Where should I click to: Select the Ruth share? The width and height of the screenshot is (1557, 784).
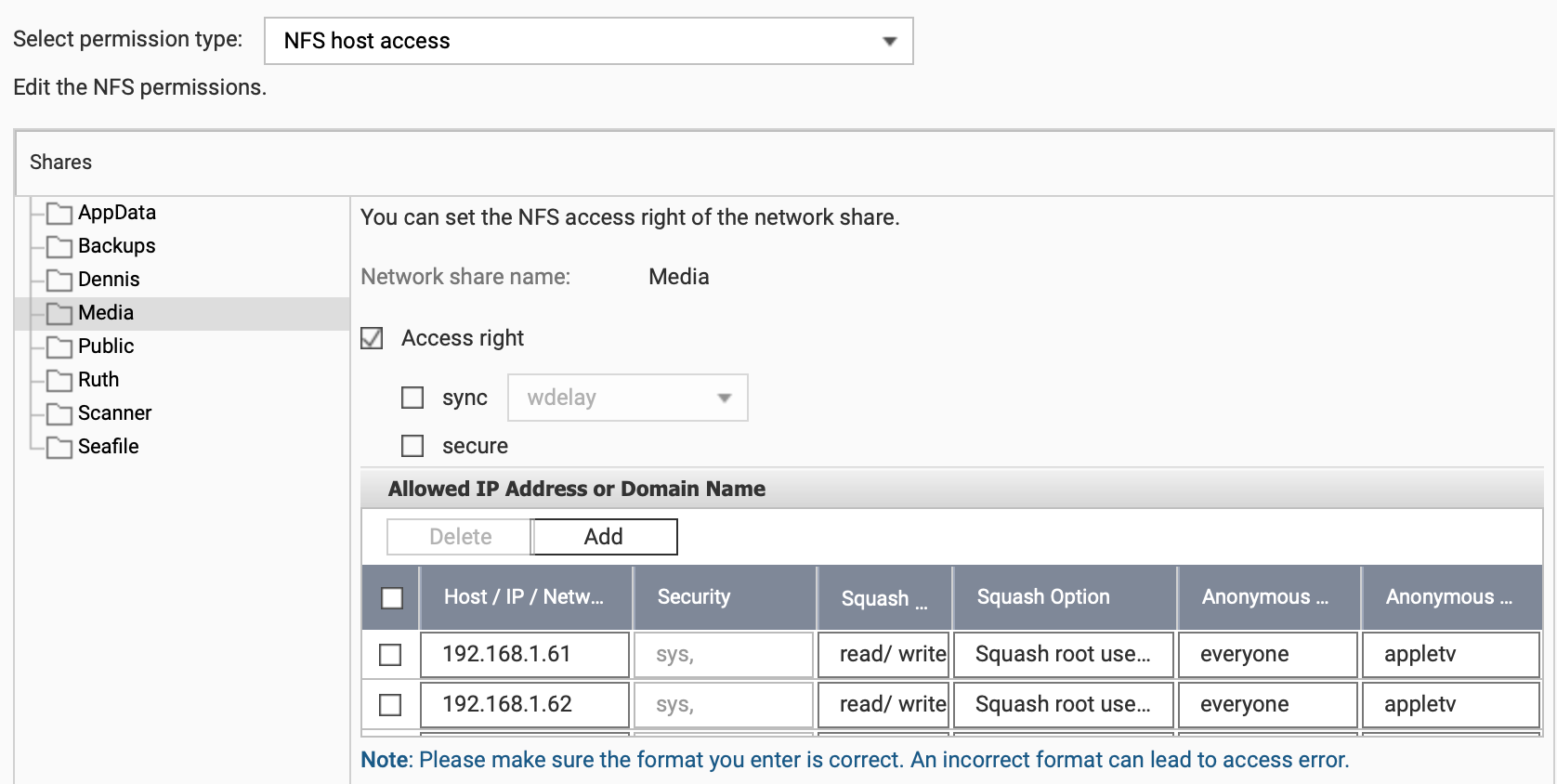coord(98,380)
